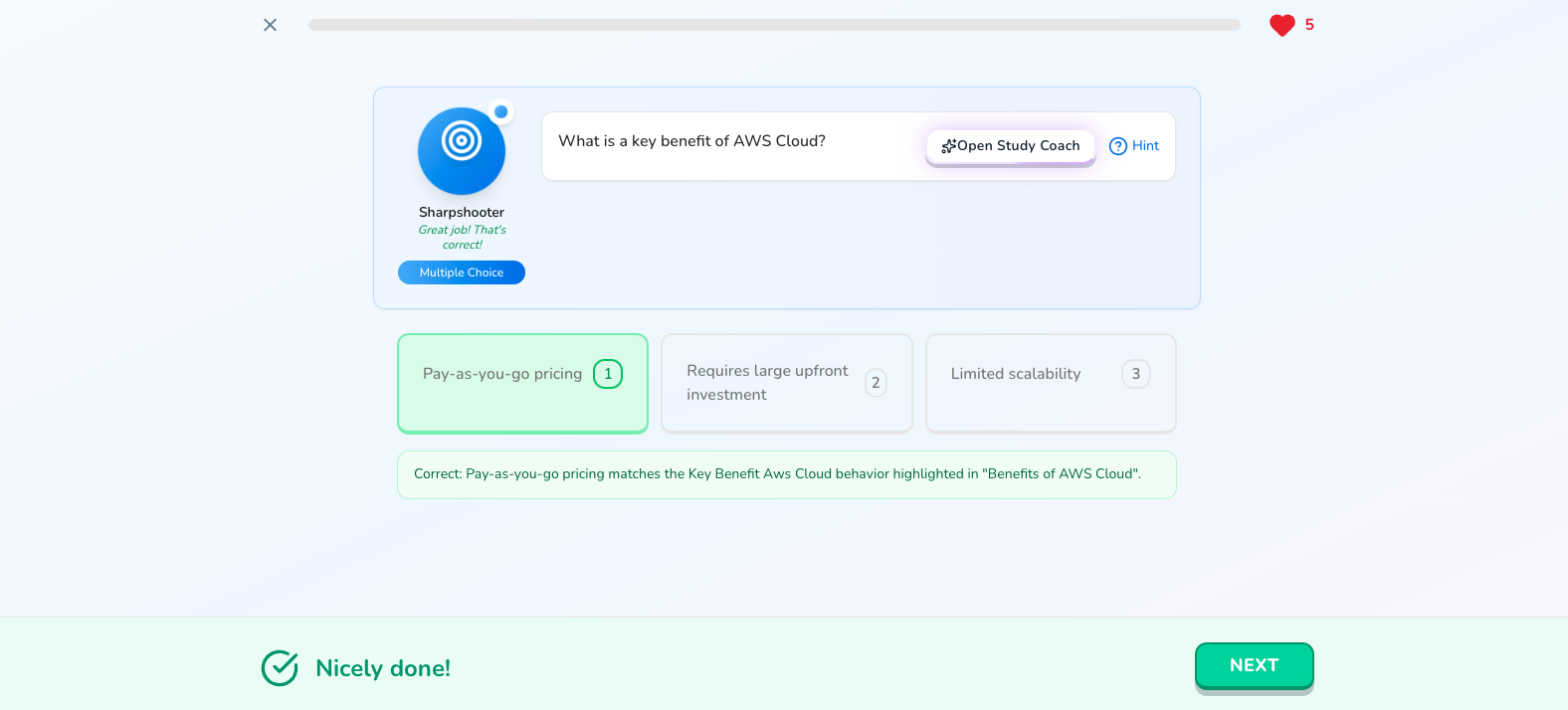Click the Hint question mark icon

tap(1118, 146)
